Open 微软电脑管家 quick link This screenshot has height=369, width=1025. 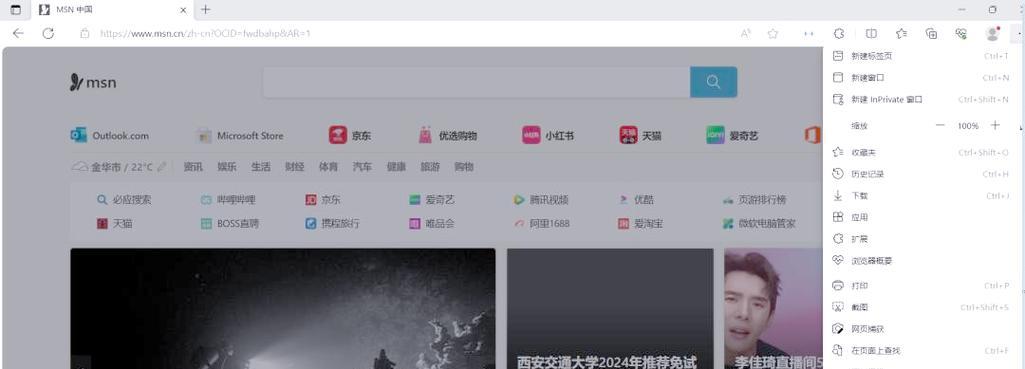760,223
